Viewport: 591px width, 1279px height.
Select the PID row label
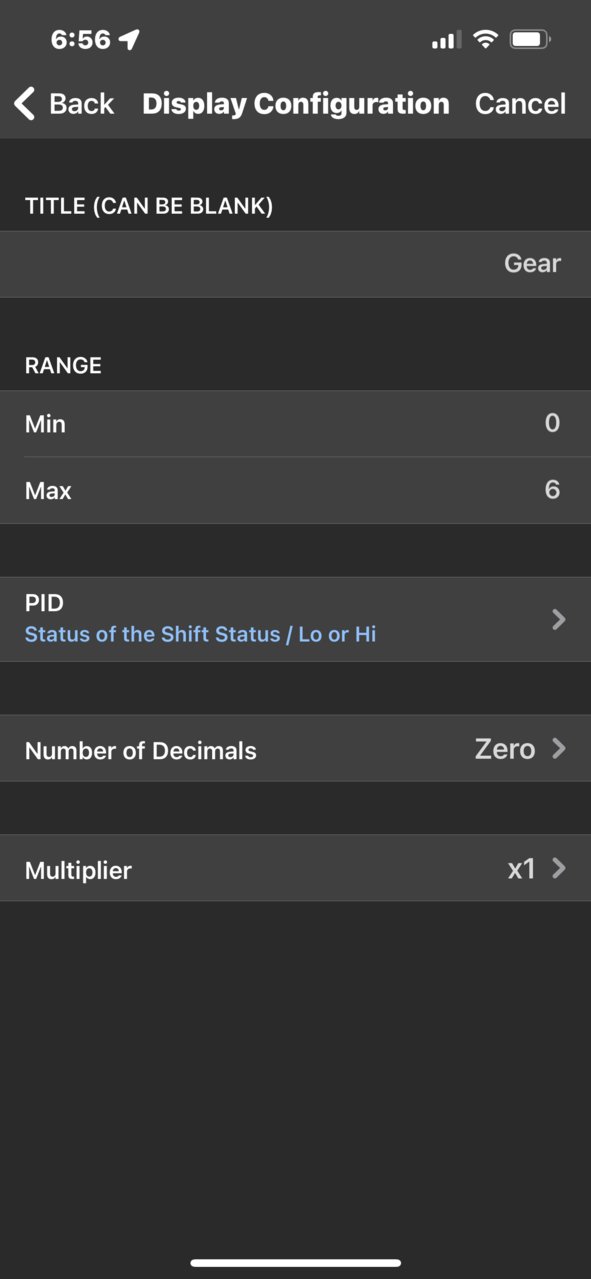[44, 603]
